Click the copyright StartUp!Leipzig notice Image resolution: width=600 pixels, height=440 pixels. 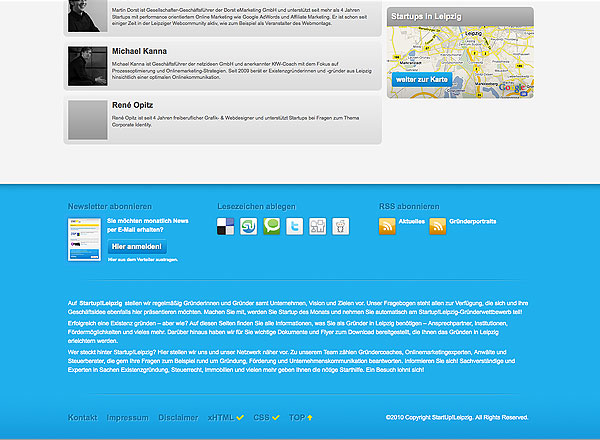coord(457,417)
